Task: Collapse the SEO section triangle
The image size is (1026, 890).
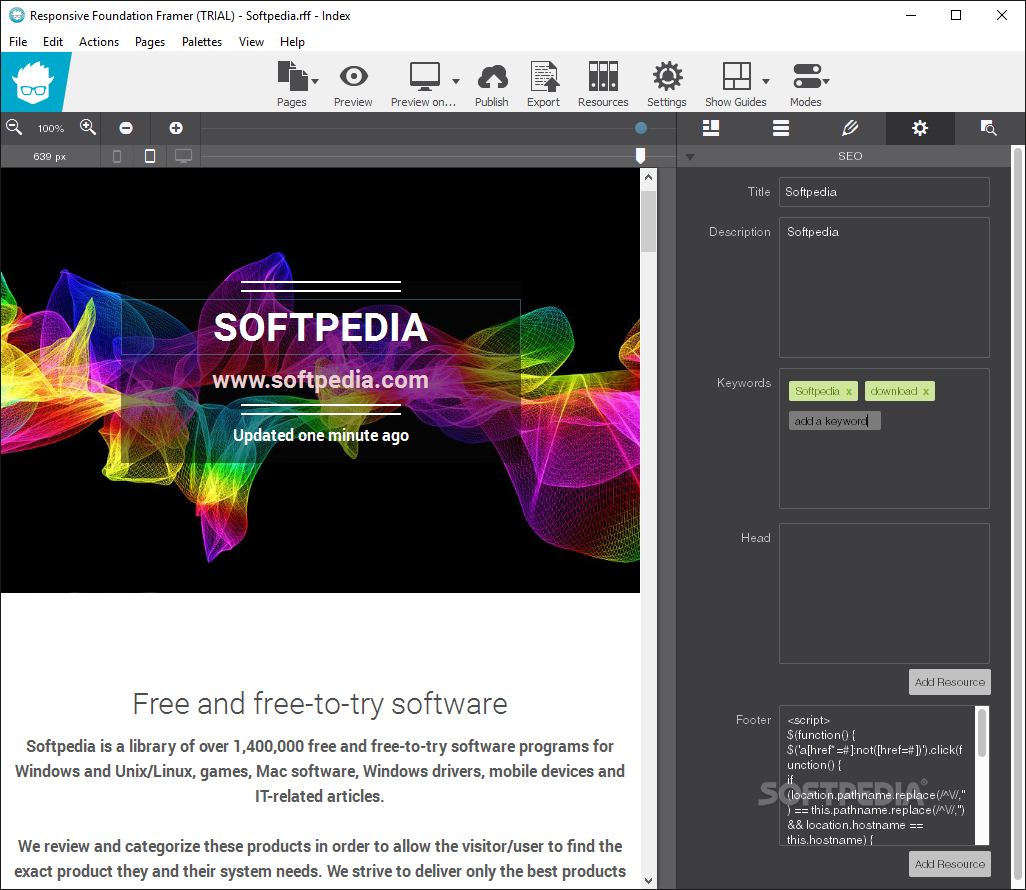Action: [x=690, y=157]
